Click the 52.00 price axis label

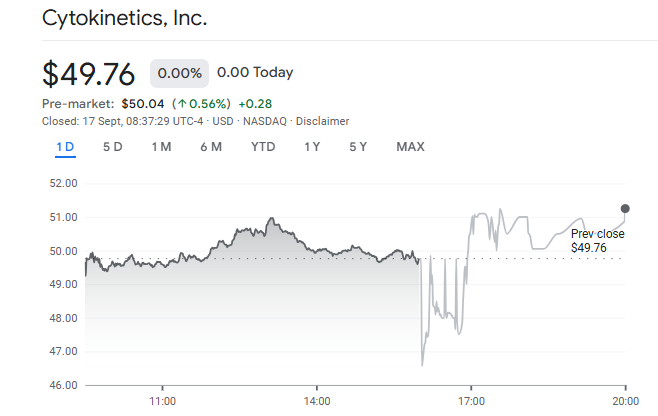click(64, 183)
